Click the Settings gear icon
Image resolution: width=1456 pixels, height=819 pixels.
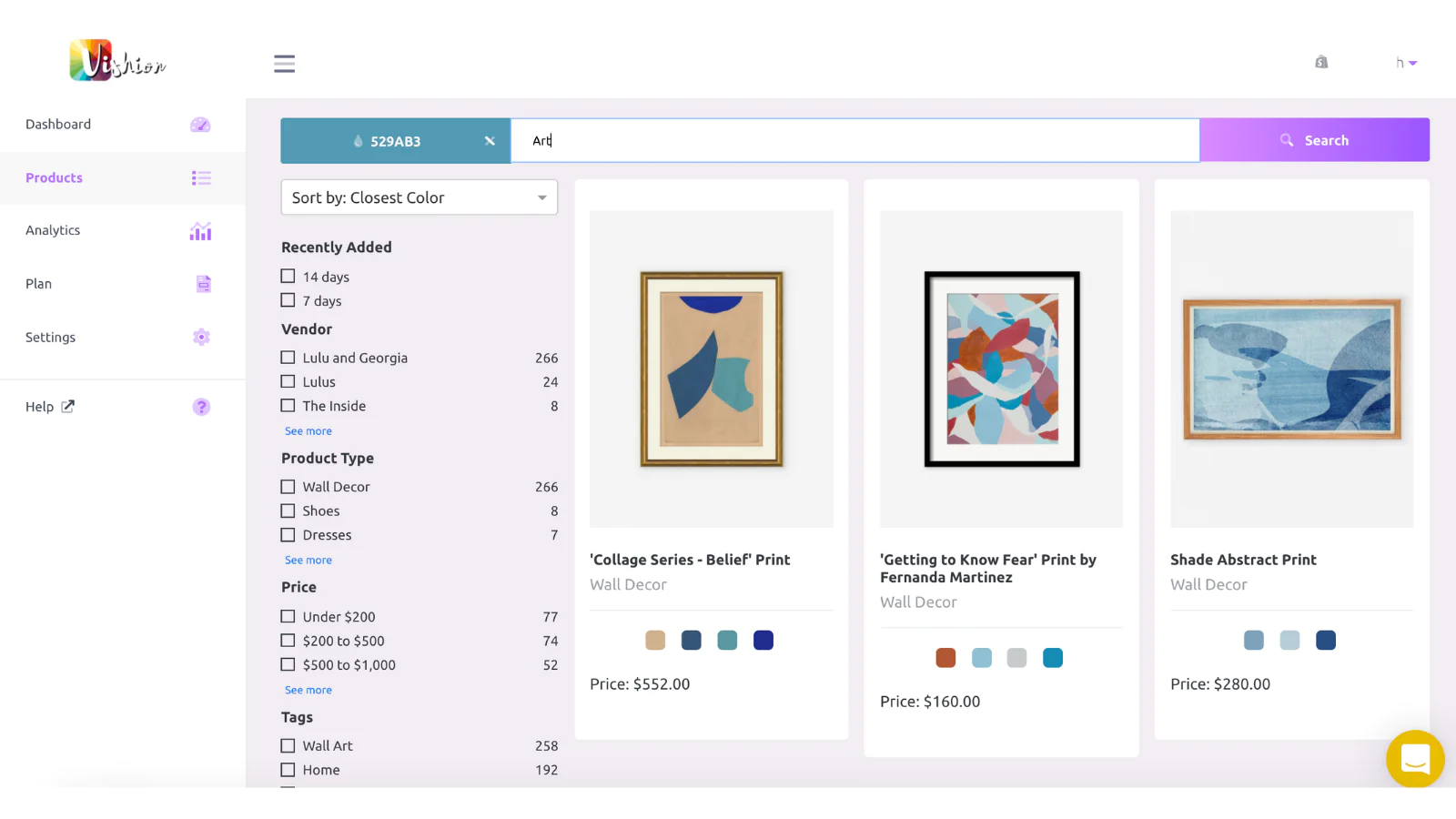coord(201,338)
